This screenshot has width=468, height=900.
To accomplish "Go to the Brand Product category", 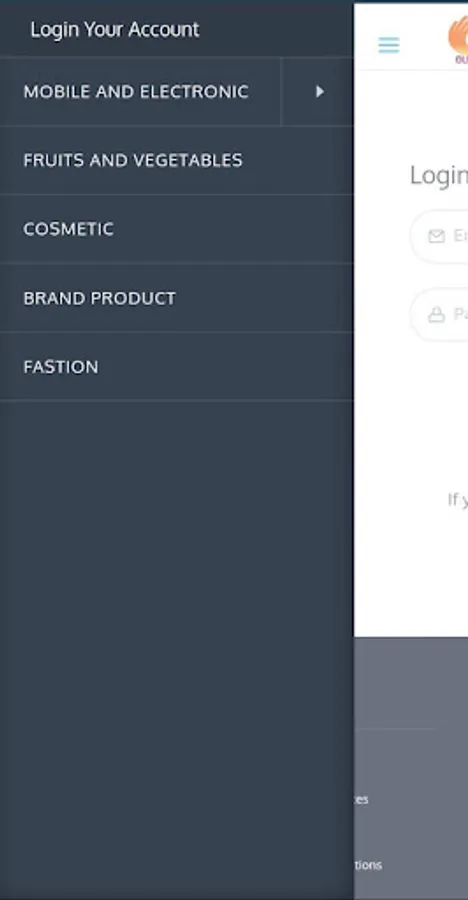I will [x=99, y=298].
